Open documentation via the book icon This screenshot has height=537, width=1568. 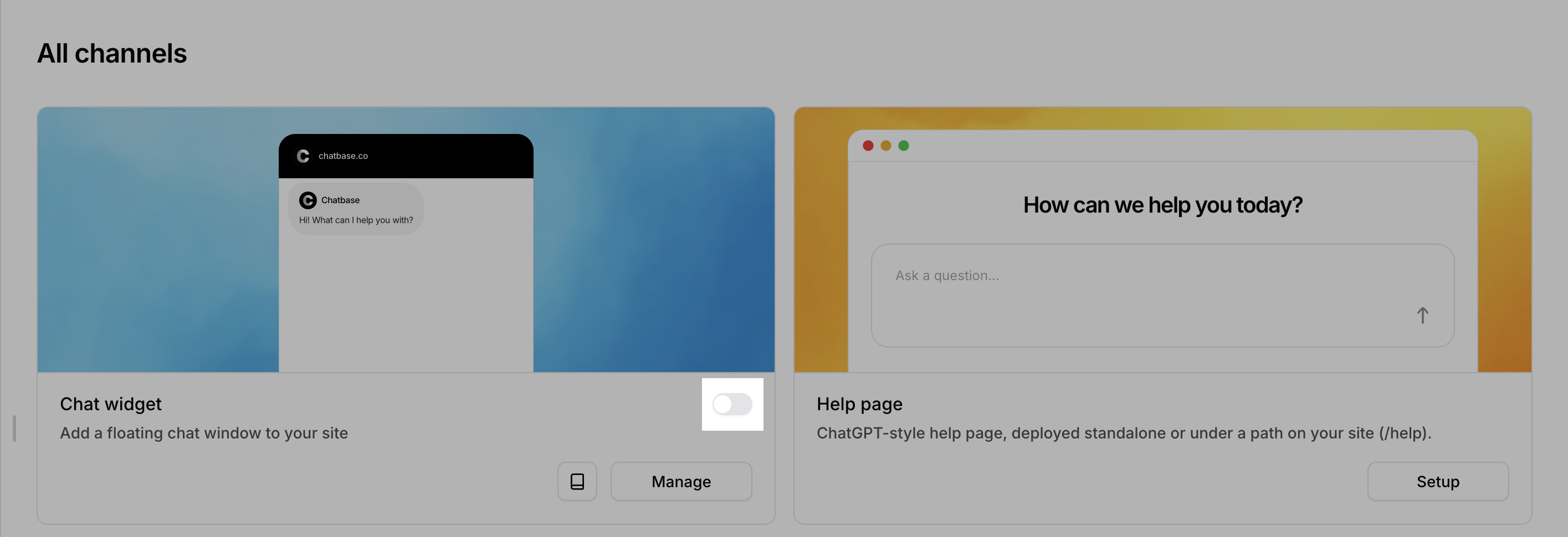[576, 481]
